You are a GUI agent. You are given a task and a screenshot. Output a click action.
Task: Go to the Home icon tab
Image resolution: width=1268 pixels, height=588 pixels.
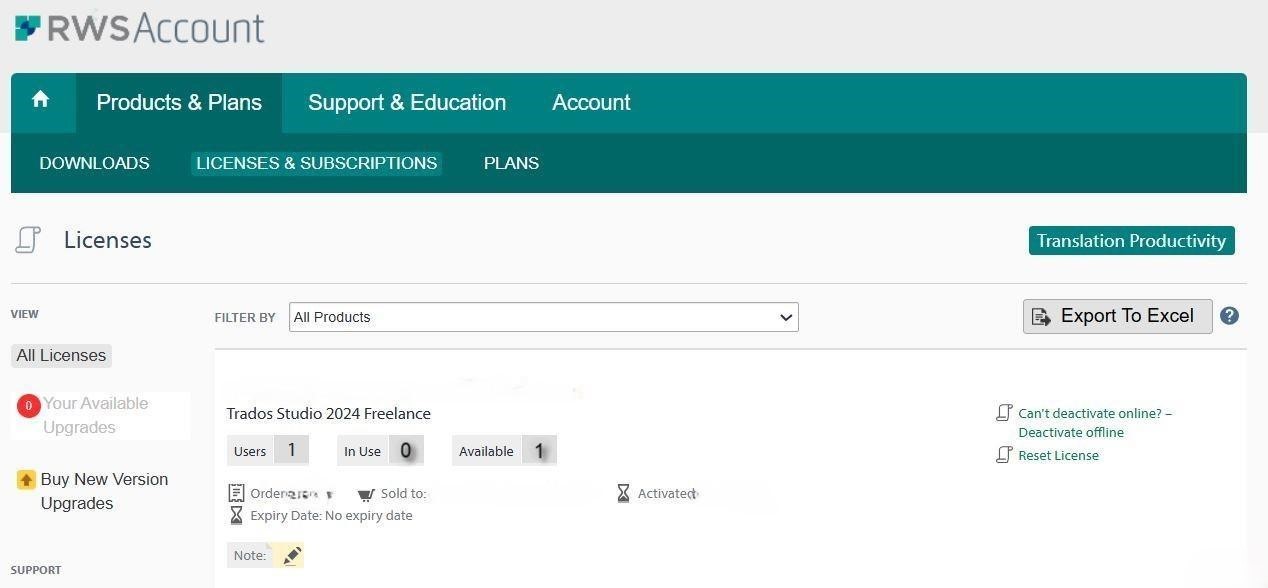pyautogui.click(x=40, y=100)
